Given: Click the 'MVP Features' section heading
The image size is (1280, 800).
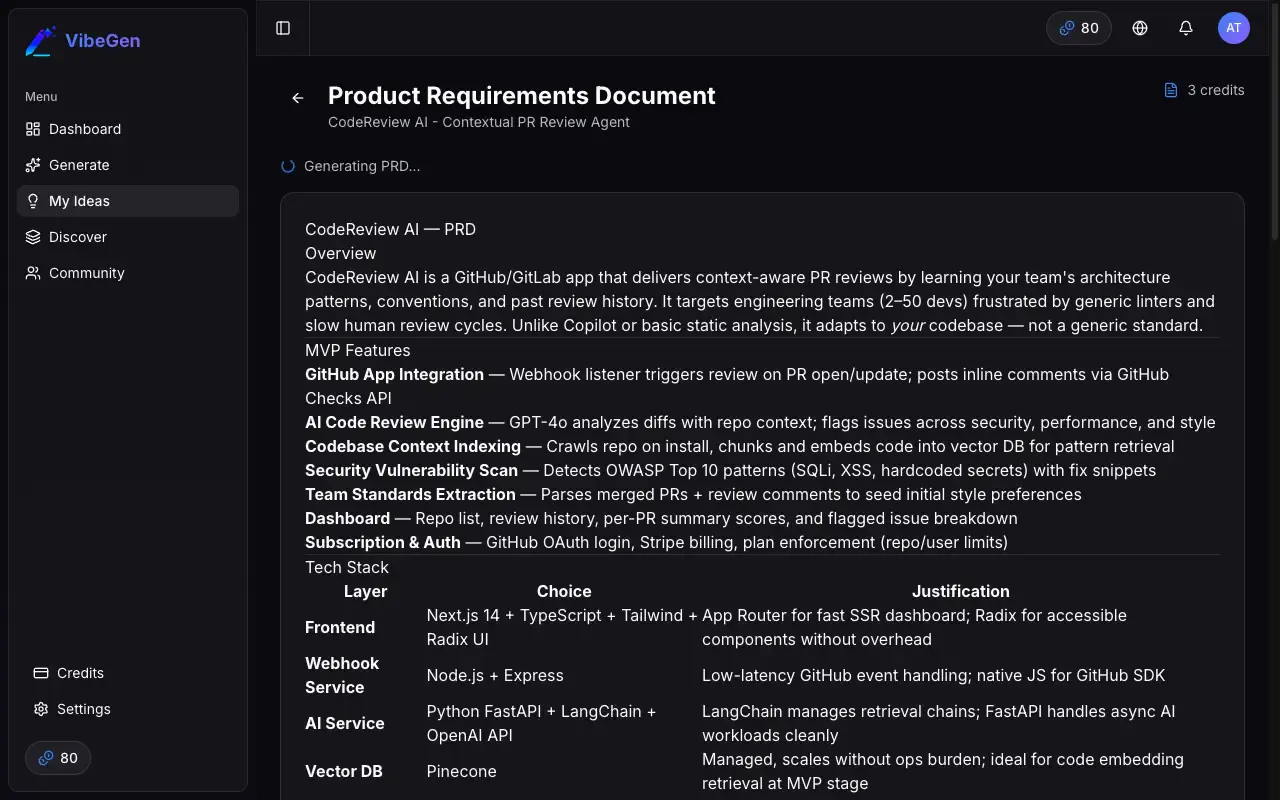Looking at the screenshot, I should (x=358, y=350).
